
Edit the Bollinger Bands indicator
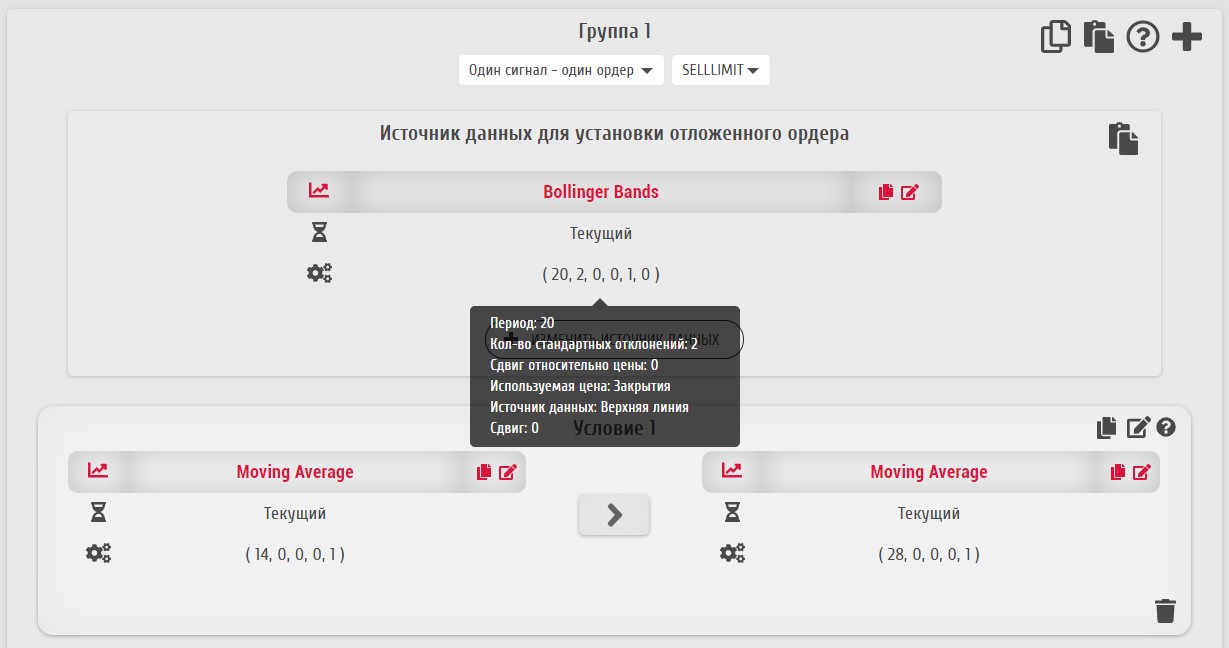(909, 192)
